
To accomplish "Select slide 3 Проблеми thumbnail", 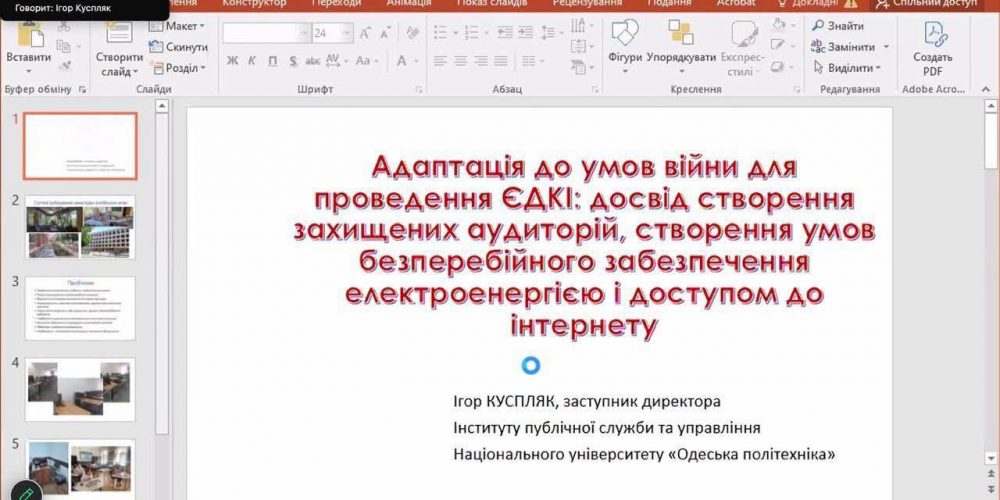I will point(80,308).
